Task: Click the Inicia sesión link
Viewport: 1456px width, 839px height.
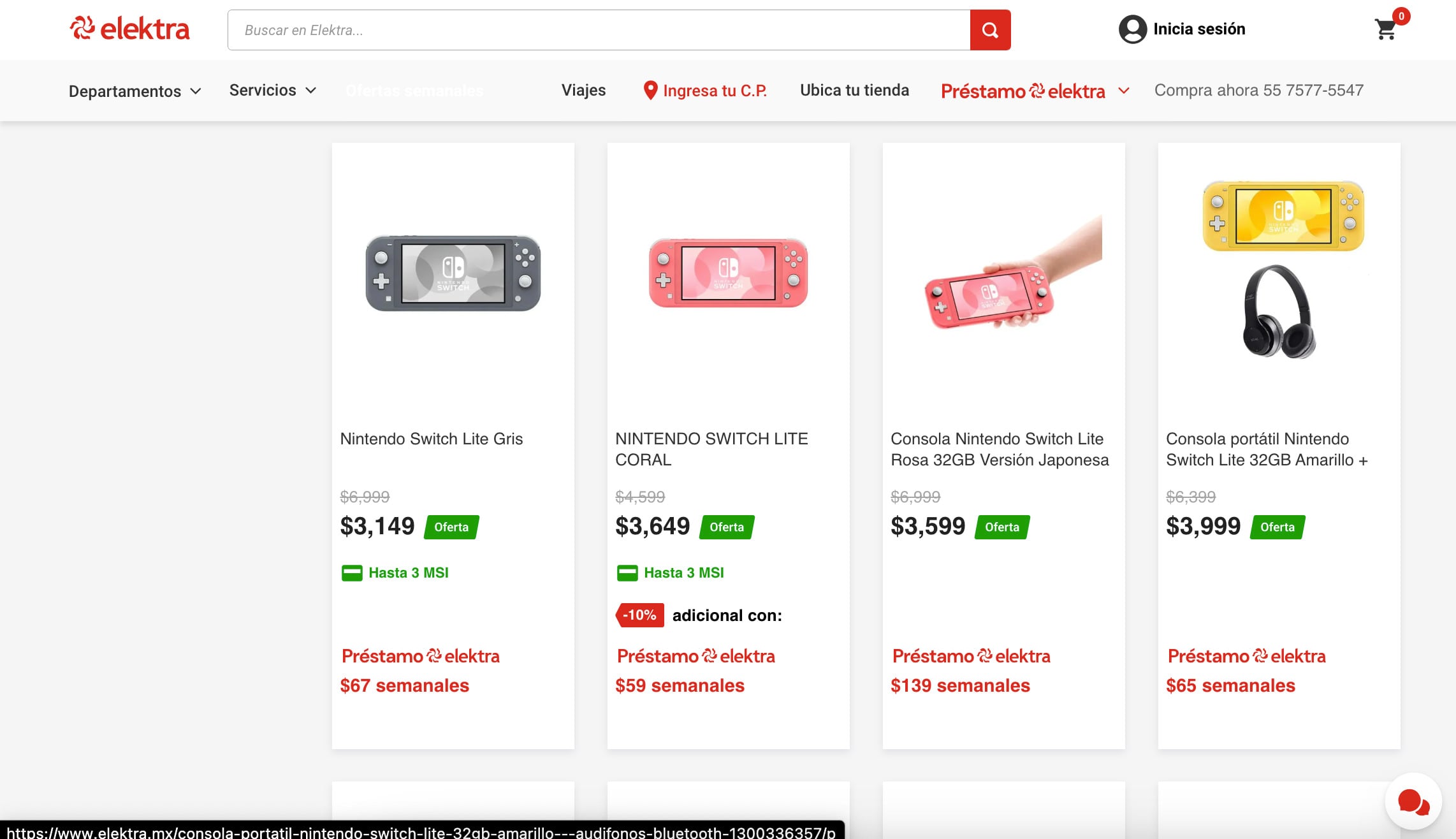Action: (x=1198, y=29)
